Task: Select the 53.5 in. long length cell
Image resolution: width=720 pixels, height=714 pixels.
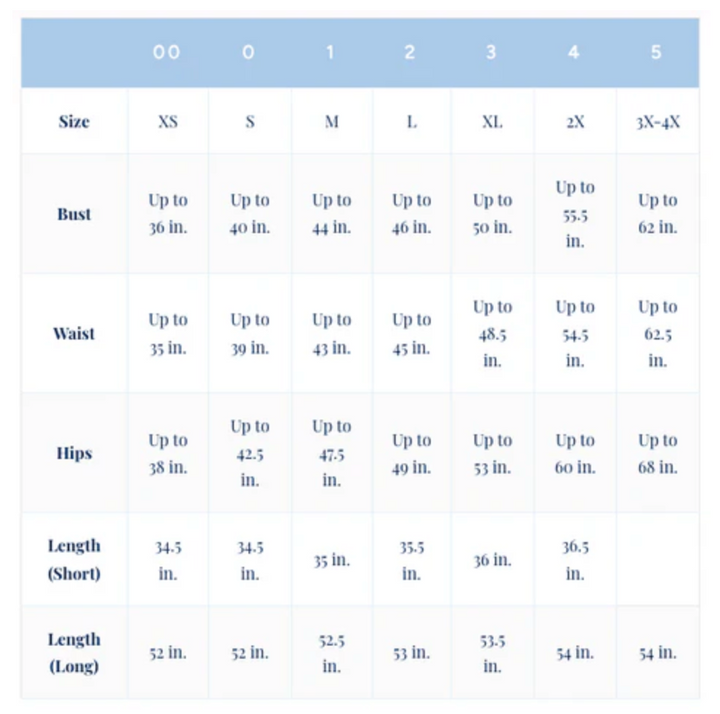Action: pos(492,652)
